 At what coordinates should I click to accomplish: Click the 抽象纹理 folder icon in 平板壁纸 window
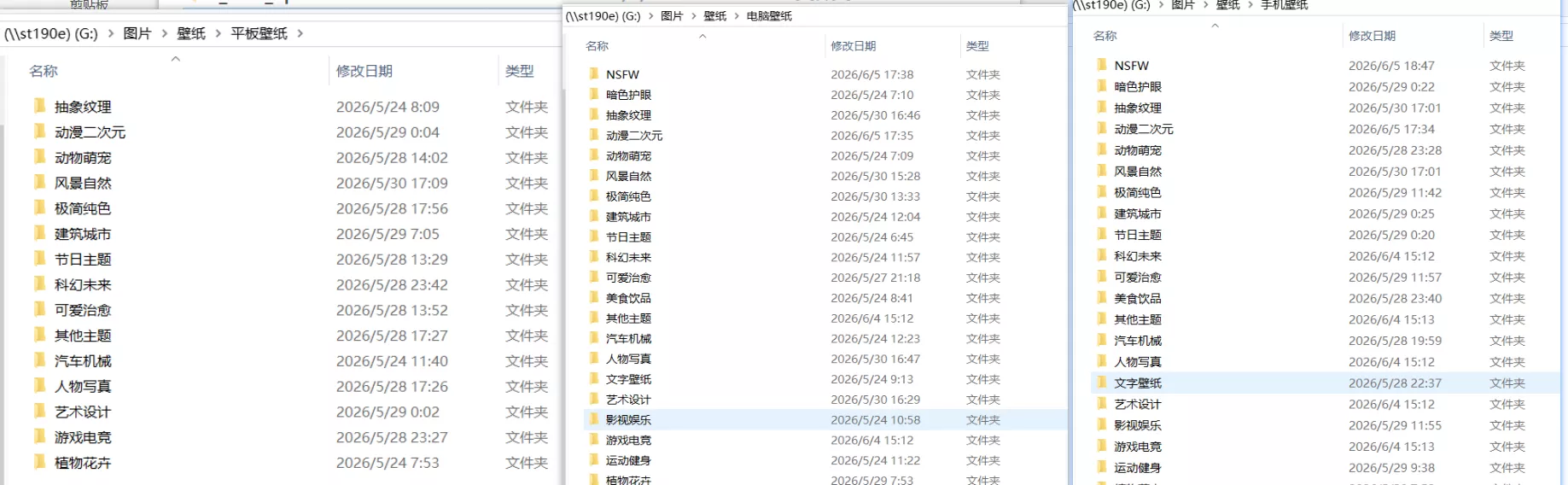pos(39,106)
